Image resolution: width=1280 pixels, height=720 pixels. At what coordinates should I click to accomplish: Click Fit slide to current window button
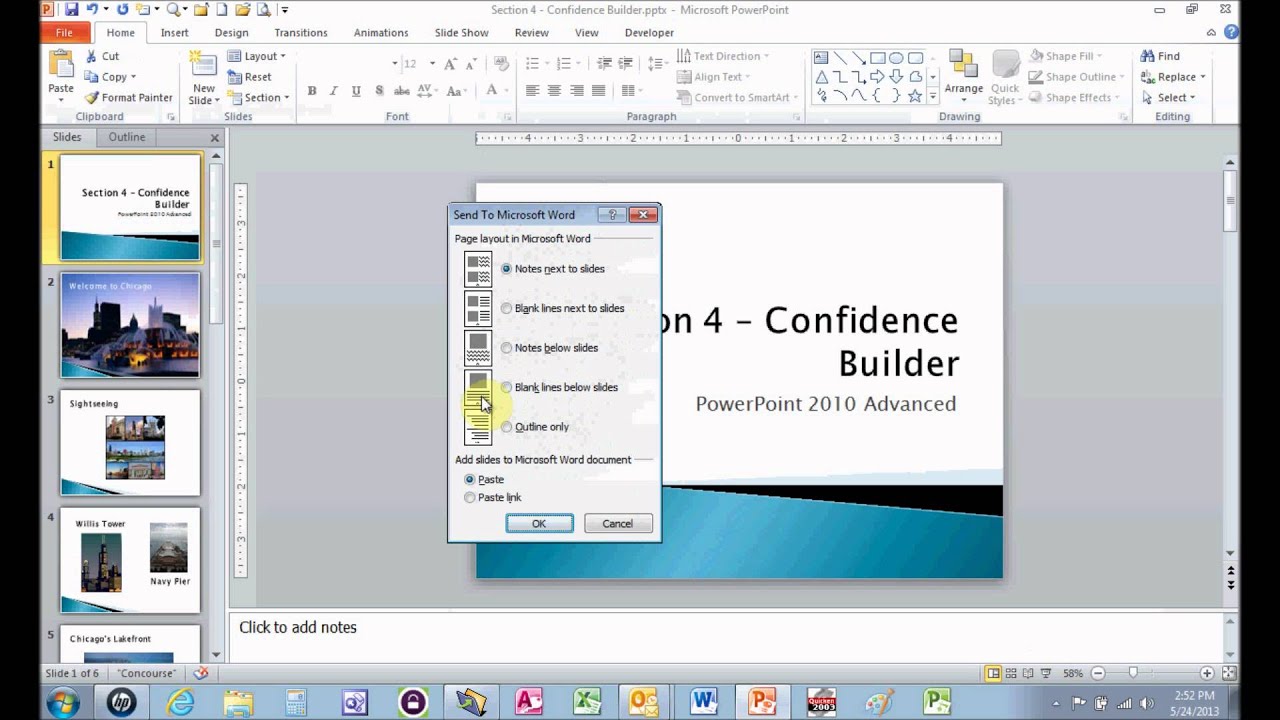coord(1227,674)
